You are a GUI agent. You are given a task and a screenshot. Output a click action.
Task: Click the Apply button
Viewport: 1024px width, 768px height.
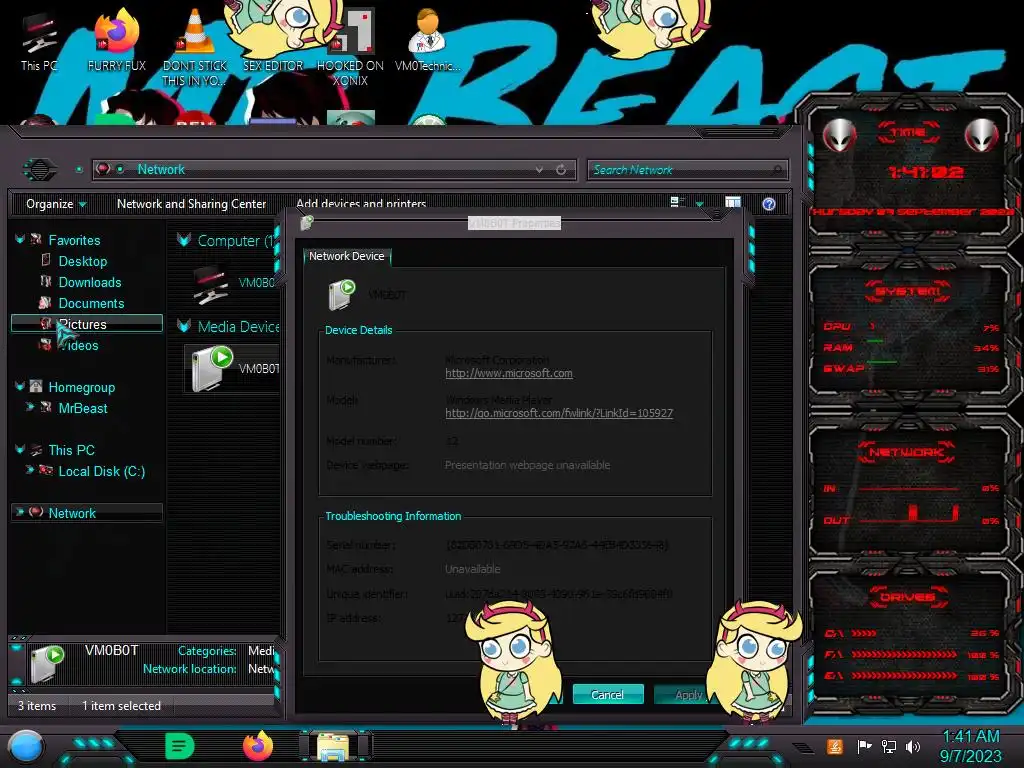[682, 694]
